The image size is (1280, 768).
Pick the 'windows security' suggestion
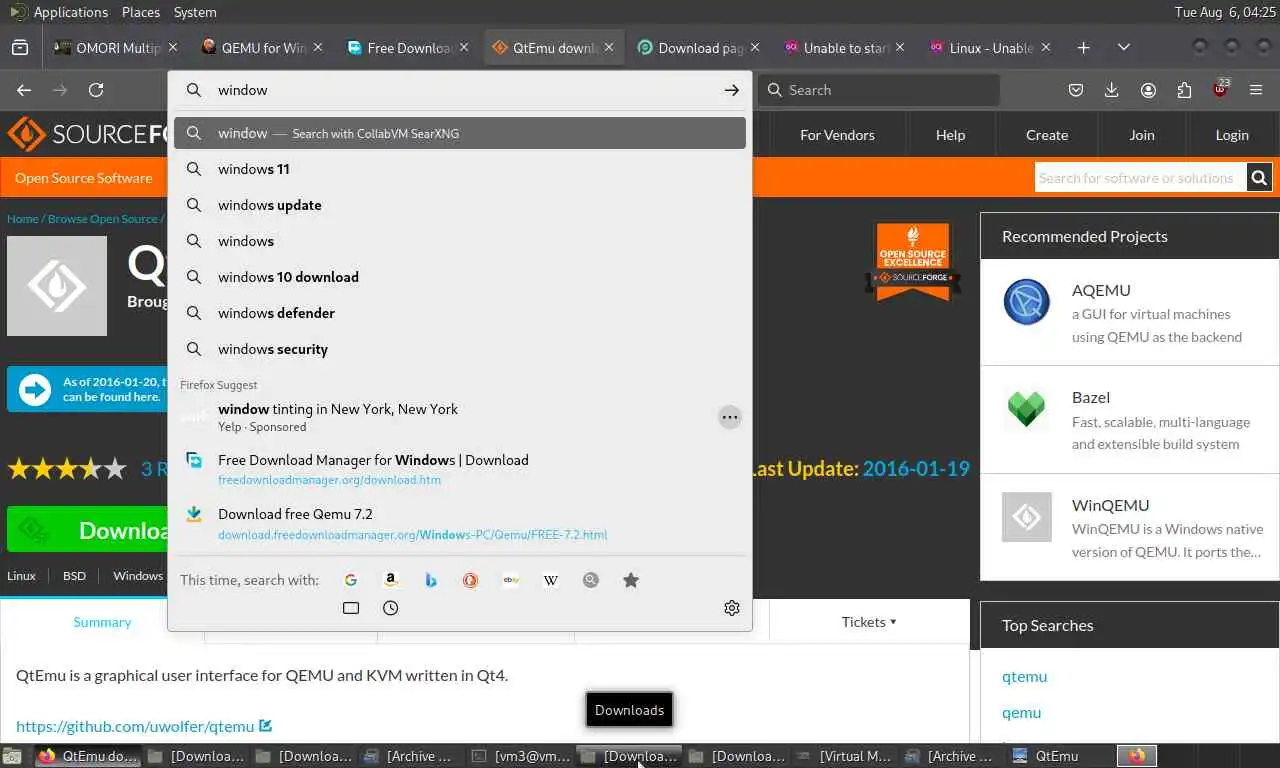460,349
